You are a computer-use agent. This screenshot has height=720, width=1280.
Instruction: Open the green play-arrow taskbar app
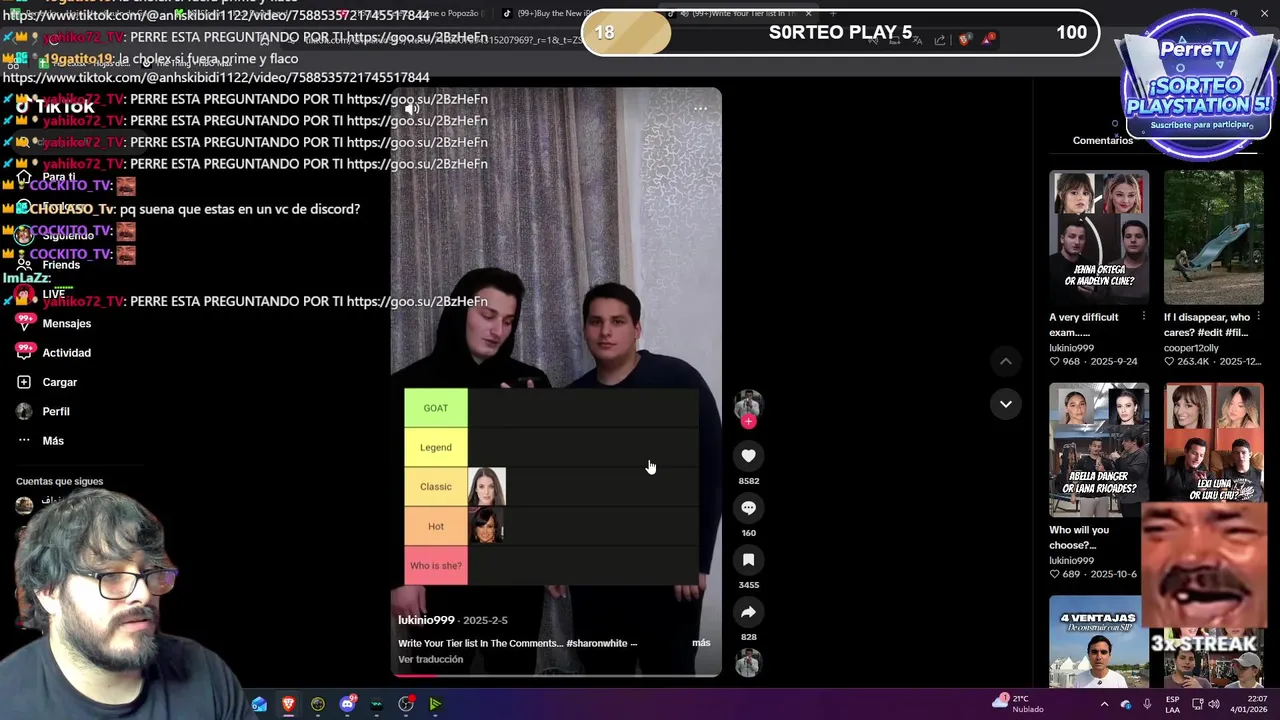[435, 704]
